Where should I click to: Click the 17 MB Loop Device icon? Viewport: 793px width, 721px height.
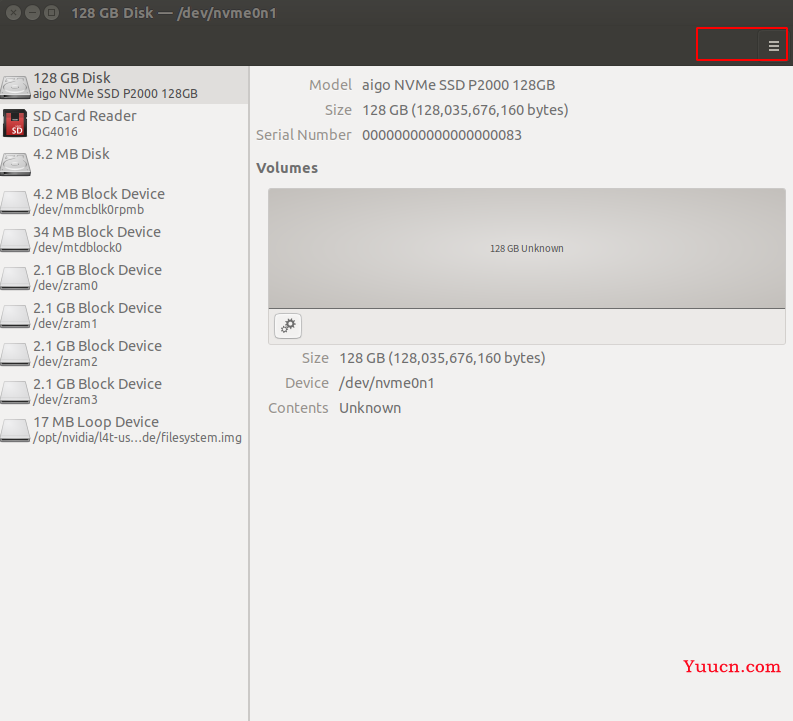click(x=15, y=430)
